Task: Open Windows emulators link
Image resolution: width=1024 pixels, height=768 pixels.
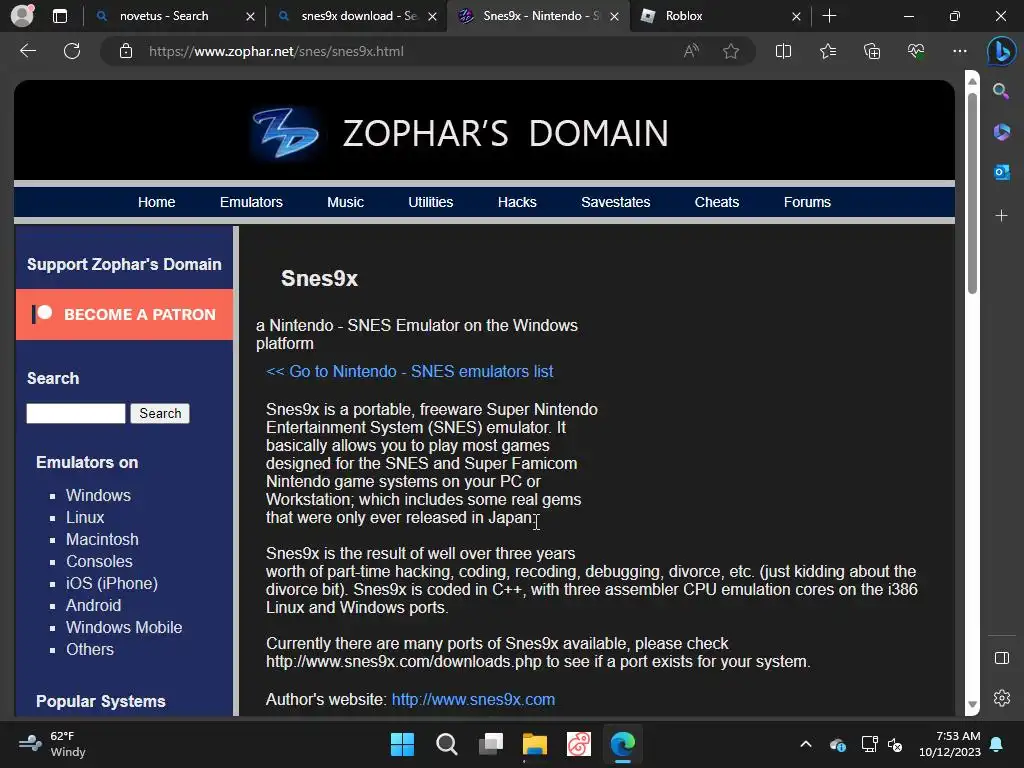Action: point(98,496)
